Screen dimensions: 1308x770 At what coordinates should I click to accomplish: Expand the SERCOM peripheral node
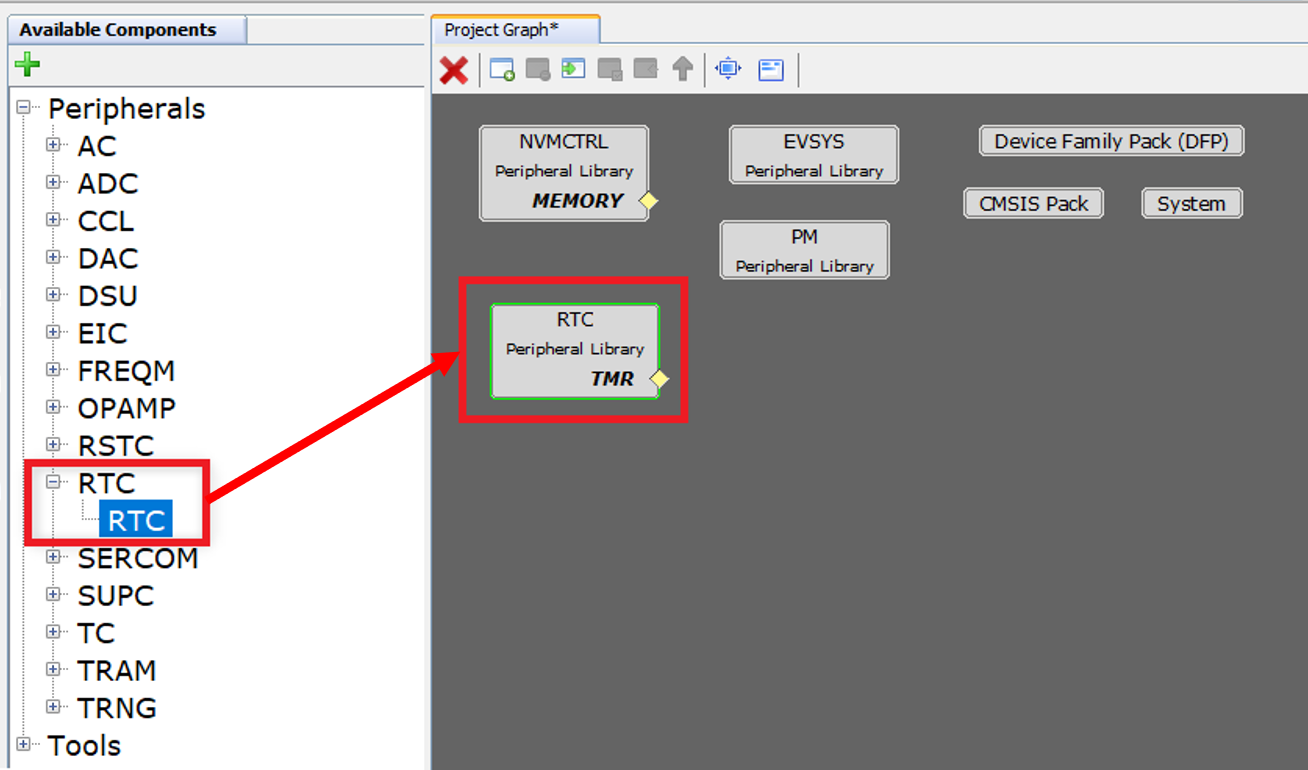pos(53,558)
